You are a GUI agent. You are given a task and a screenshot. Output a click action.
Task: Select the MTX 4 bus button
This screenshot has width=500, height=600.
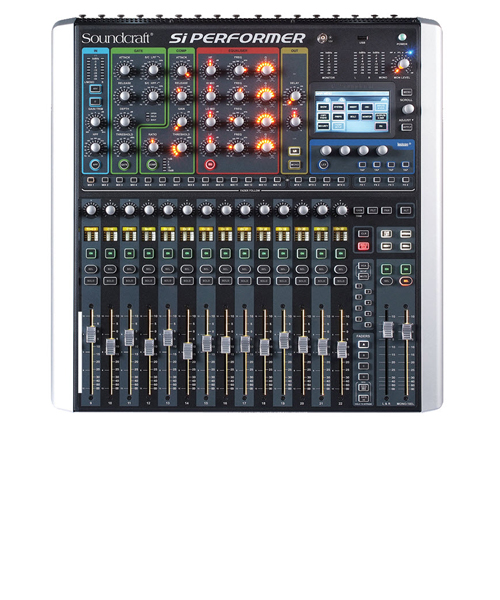pyautogui.click(x=341, y=180)
